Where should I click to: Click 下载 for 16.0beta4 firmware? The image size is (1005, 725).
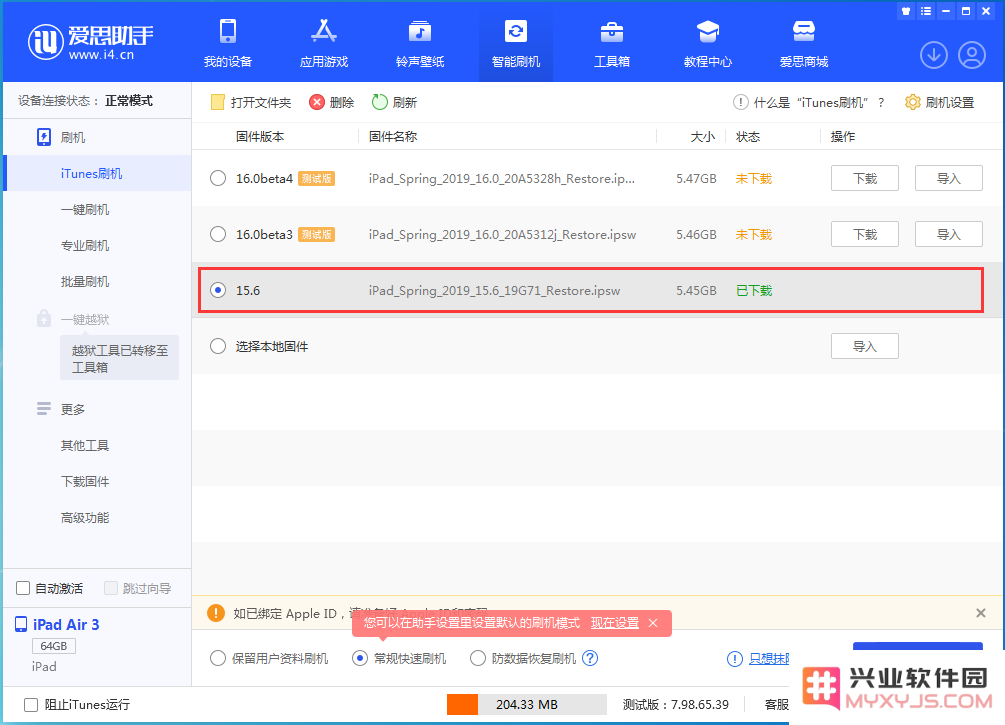tap(865, 178)
